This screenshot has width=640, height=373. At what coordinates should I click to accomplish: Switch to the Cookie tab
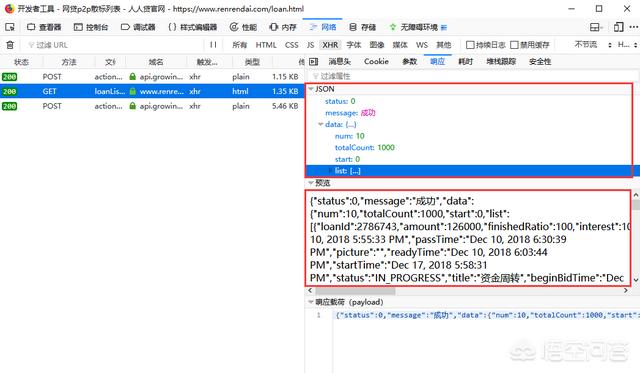(x=376, y=62)
